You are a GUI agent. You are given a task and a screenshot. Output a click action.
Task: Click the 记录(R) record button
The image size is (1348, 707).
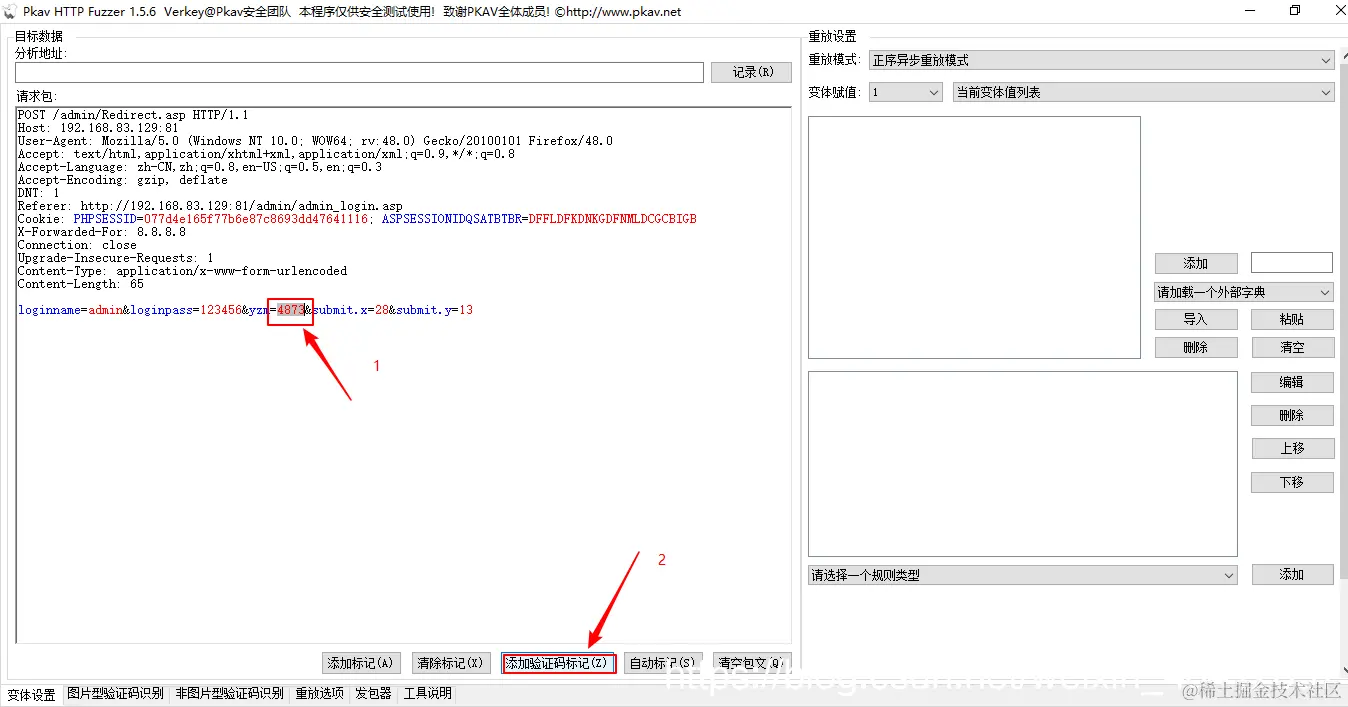click(751, 72)
